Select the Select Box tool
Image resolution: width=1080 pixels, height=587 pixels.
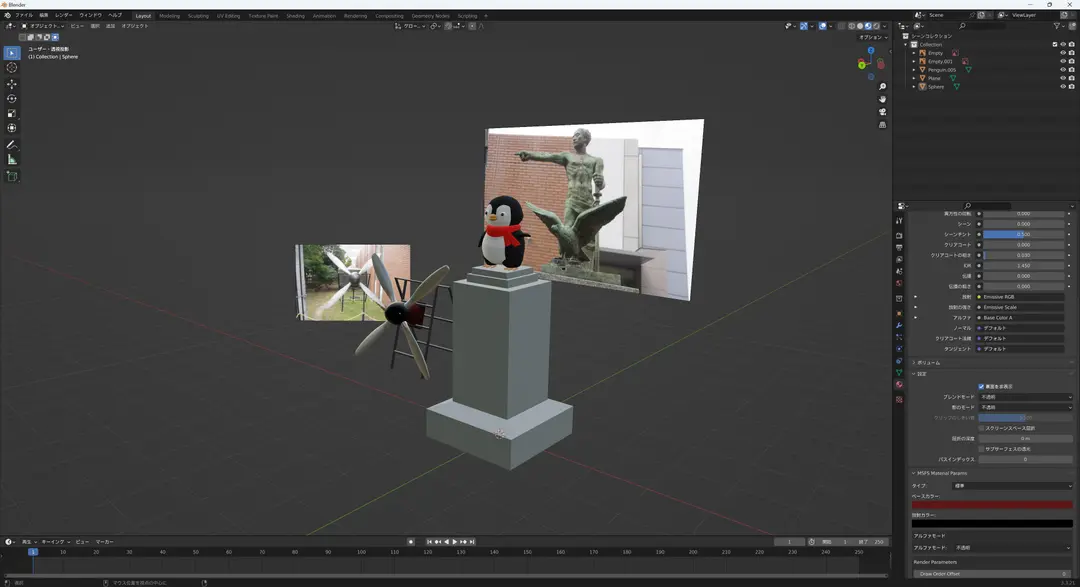point(12,53)
